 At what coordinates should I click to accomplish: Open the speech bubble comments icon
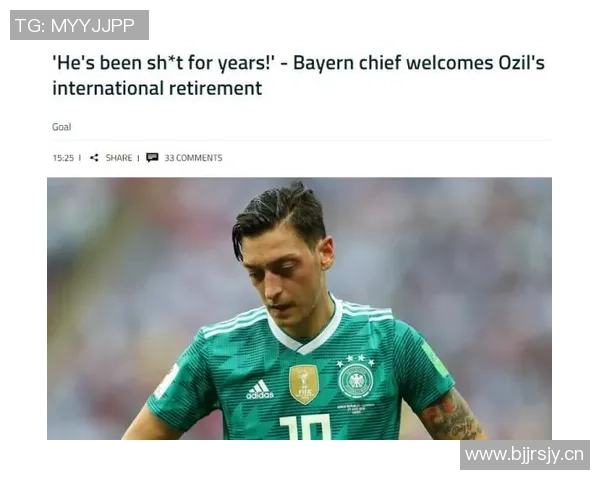pyautogui.click(x=152, y=158)
